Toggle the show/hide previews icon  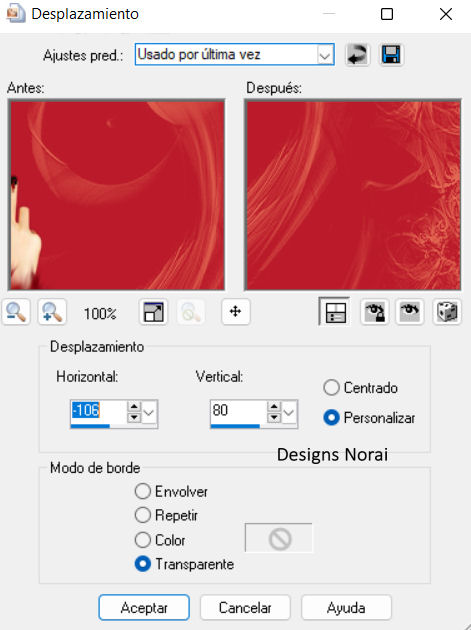tap(334, 311)
